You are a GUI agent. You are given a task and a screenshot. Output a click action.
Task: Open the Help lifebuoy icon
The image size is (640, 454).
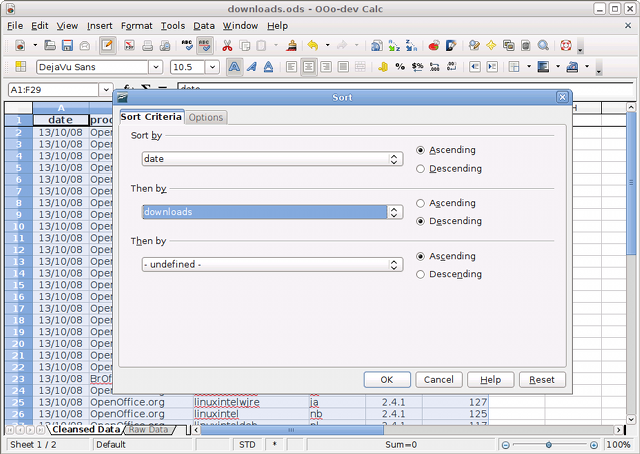pyautogui.click(x=566, y=46)
